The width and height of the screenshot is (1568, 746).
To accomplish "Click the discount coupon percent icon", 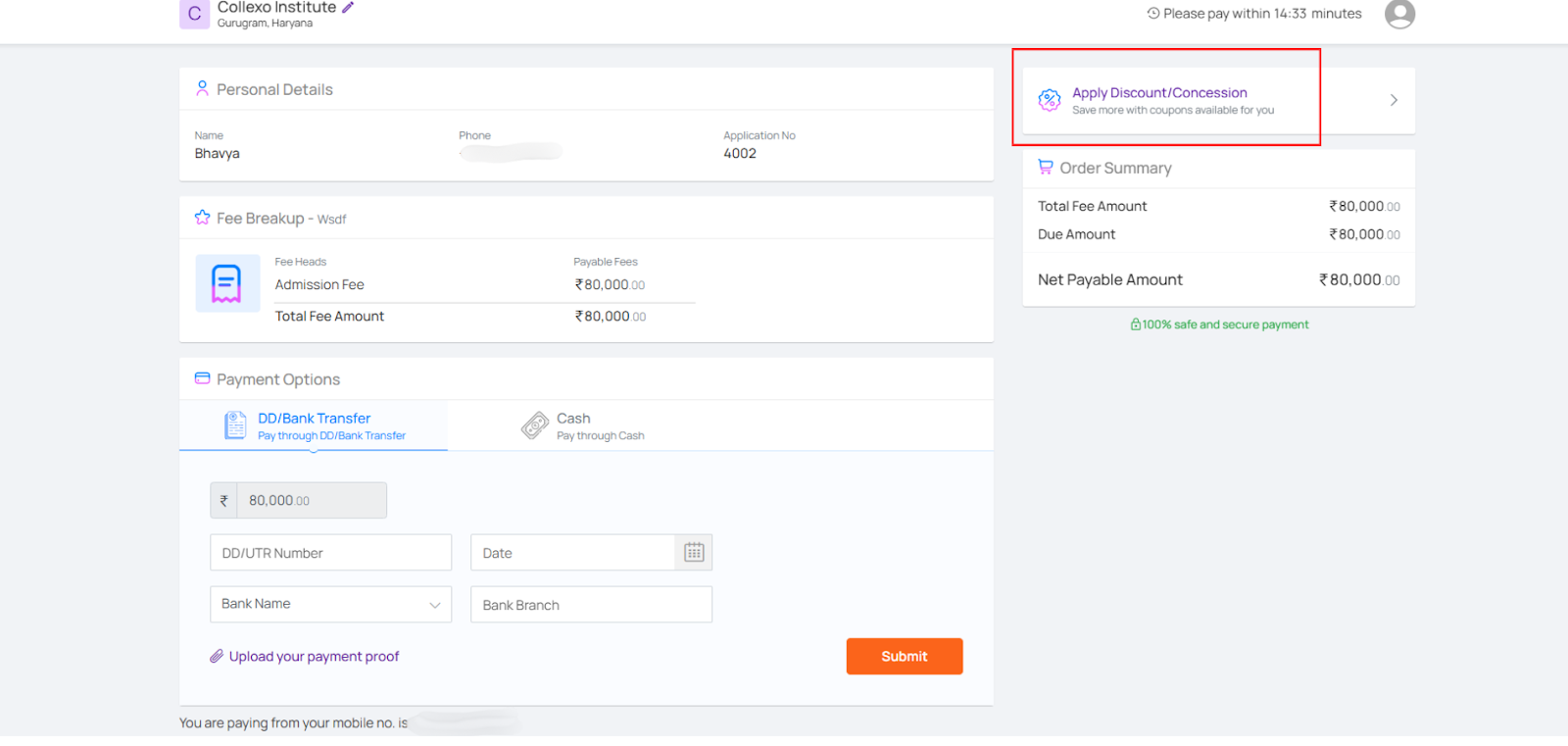I will tap(1049, 100).
